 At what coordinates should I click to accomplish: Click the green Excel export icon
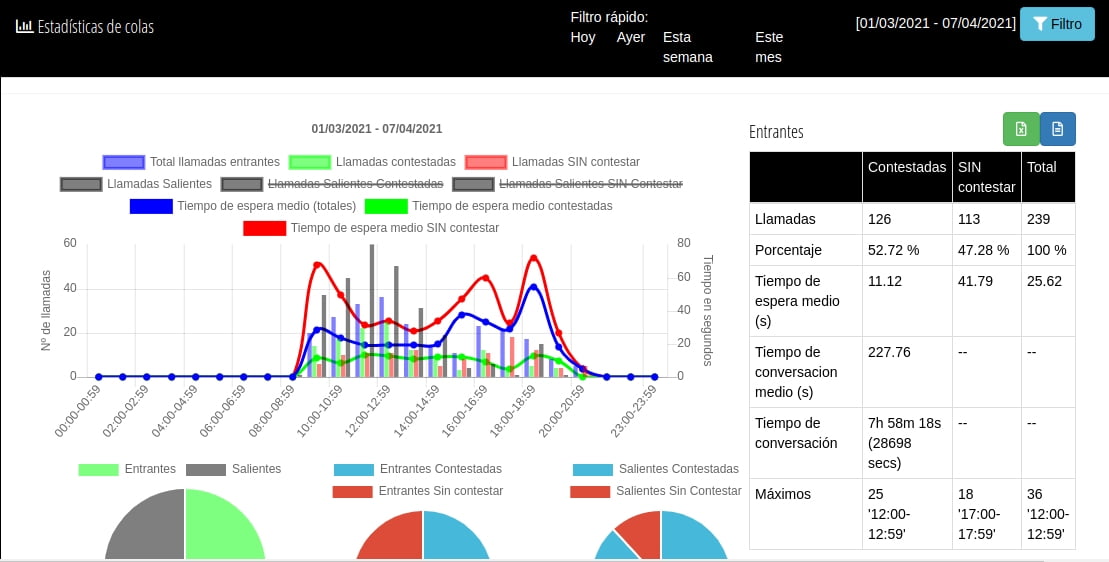(x=1021, y=129)
